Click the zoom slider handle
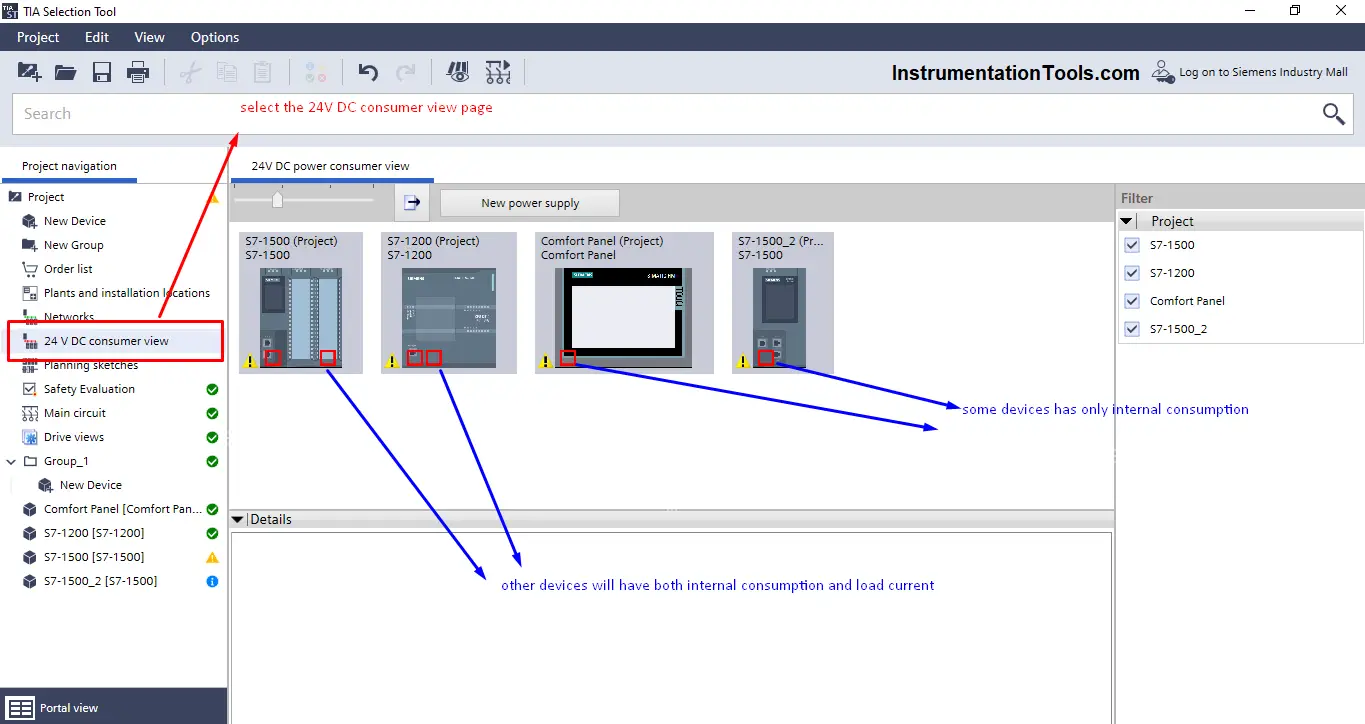 coord(278,200)
